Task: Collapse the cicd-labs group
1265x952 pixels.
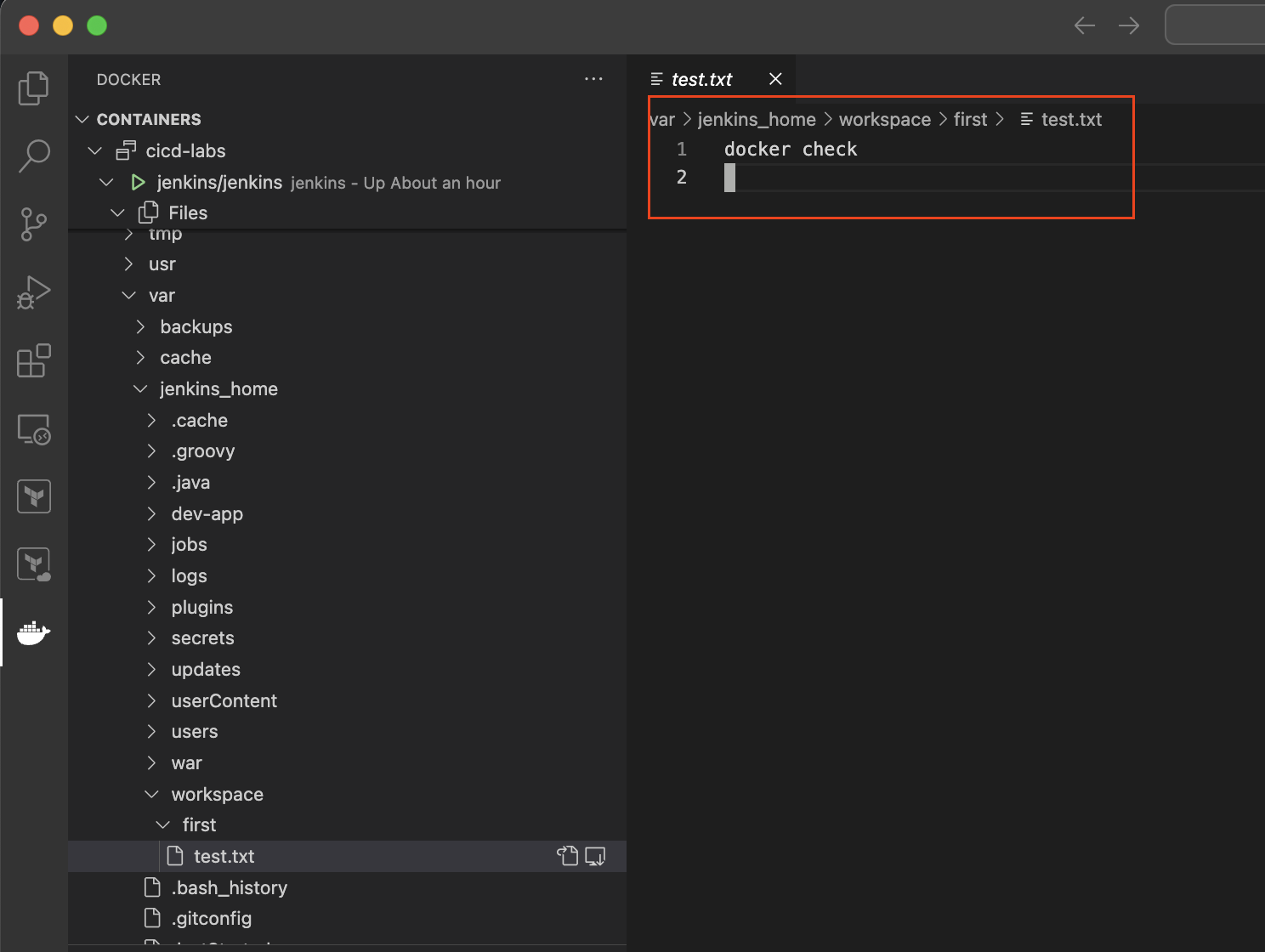Action: pyautogui.click(x=95, y=150)
